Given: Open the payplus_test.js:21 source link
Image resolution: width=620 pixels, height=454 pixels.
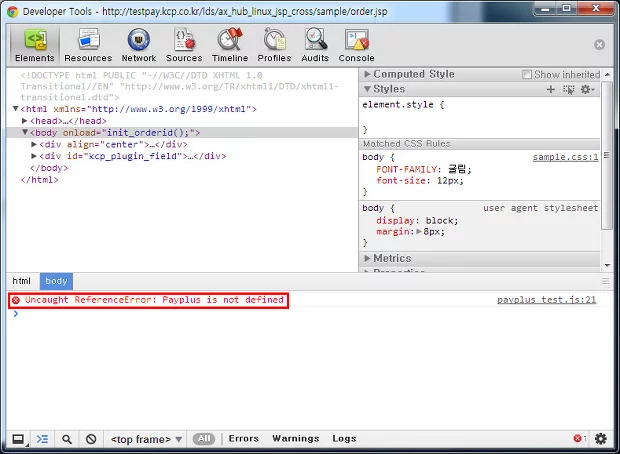Looking at the screenshot, I should [x=546, y=300].
